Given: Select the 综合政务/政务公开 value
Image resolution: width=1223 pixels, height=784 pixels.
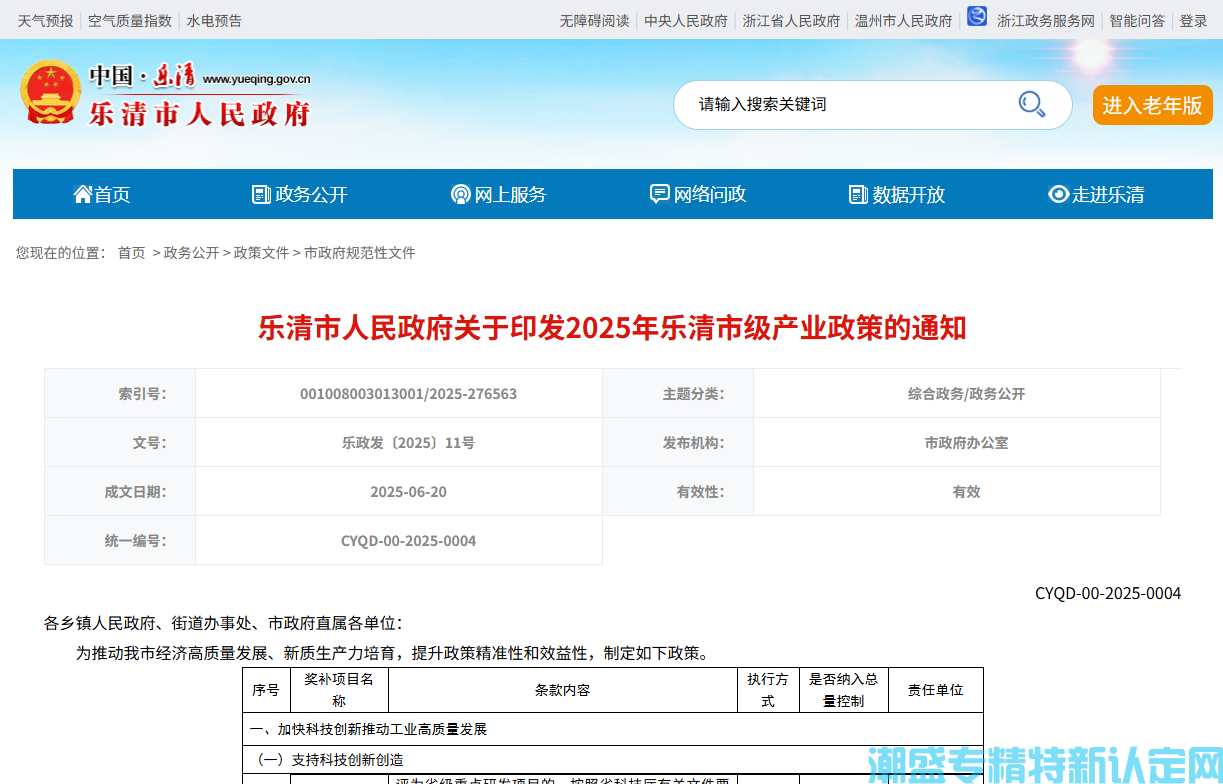Looking at the screenshot, I should point(966,394).
